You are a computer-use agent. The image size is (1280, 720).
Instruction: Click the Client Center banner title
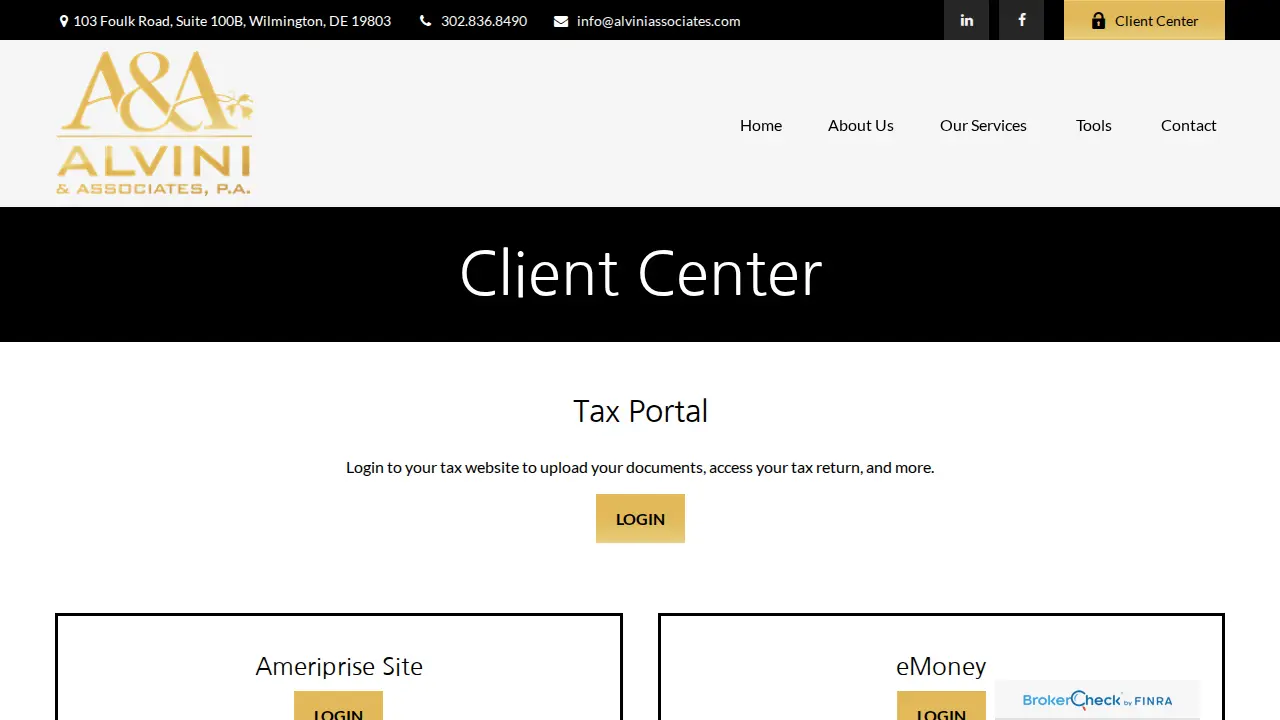click(x=641, y=274)
